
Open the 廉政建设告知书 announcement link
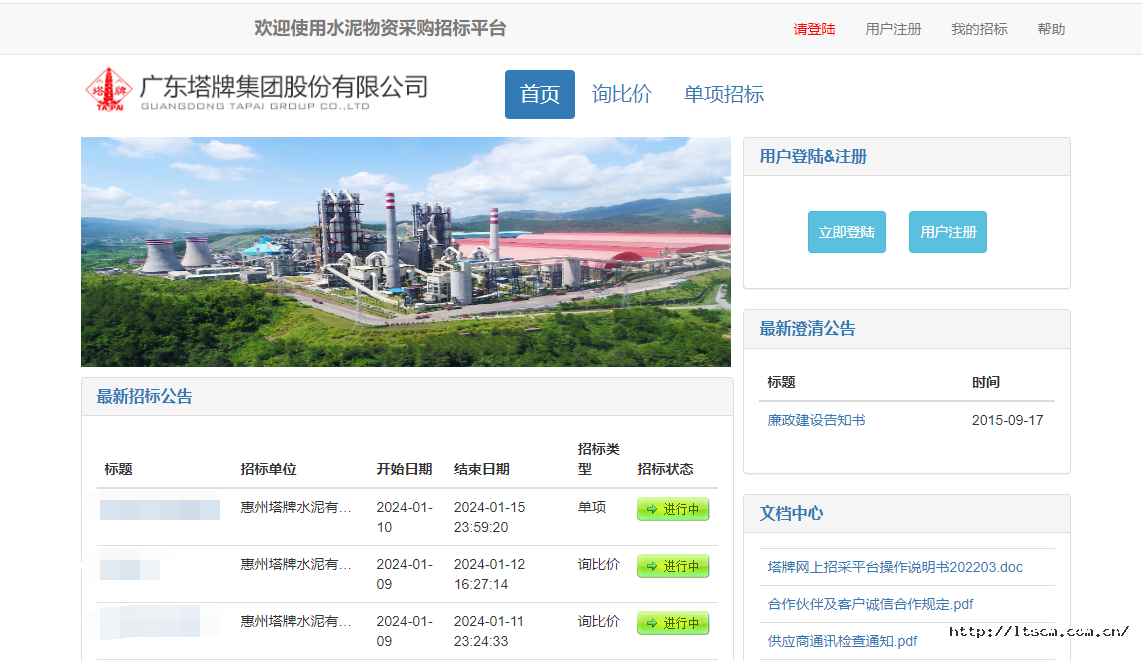816,420
